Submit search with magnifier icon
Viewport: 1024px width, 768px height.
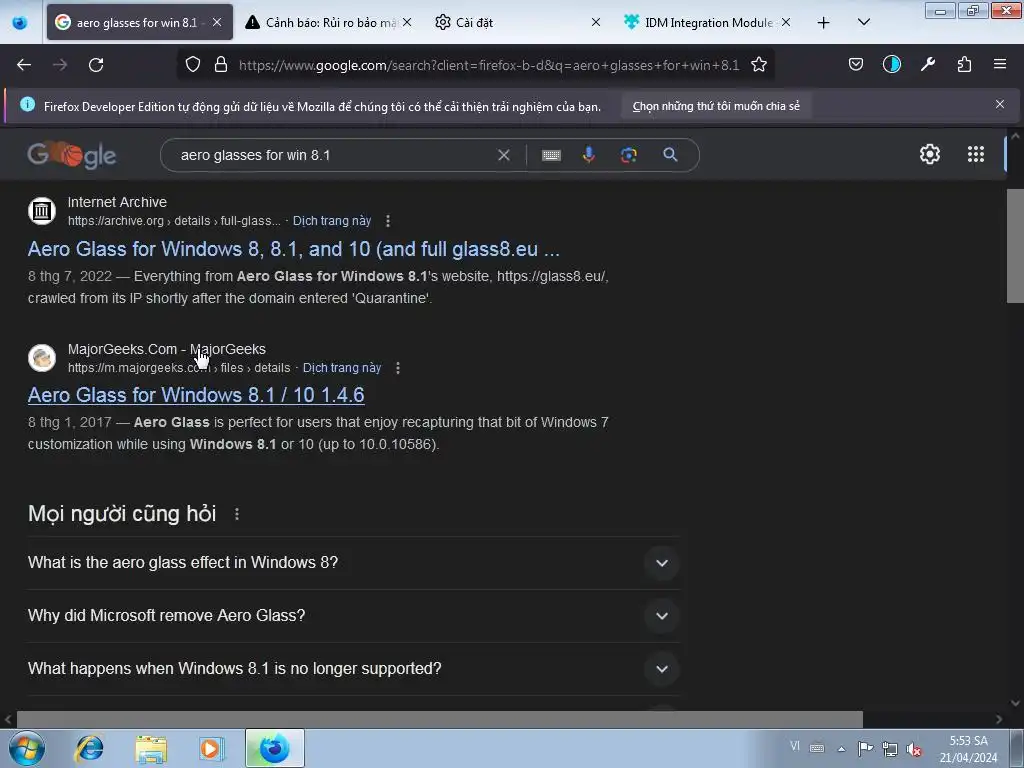pos(670,155)
